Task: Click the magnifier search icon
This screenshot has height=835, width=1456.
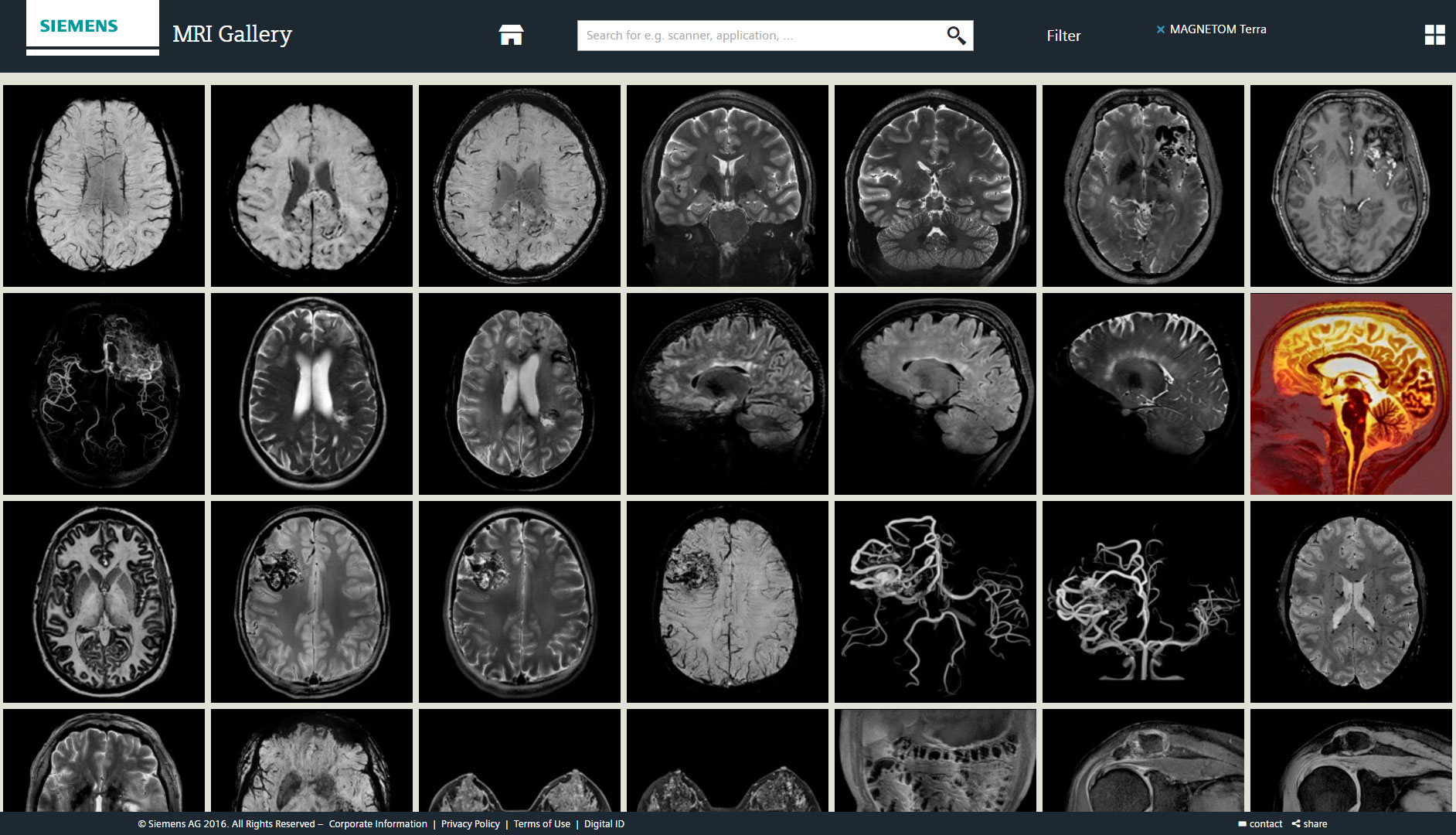Action: (956, 36)
